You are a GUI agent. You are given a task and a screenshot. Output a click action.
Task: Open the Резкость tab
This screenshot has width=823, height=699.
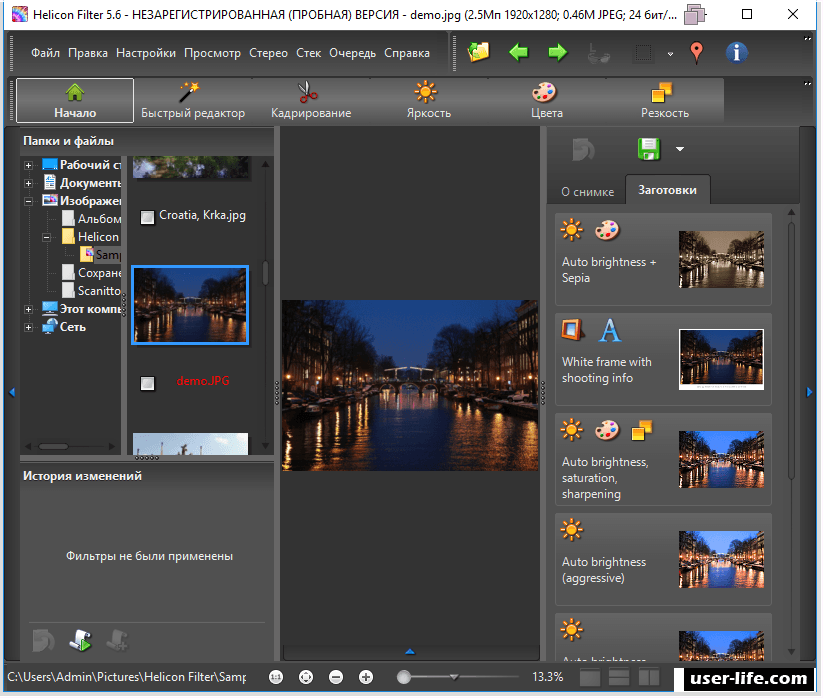tap(664, 100)
